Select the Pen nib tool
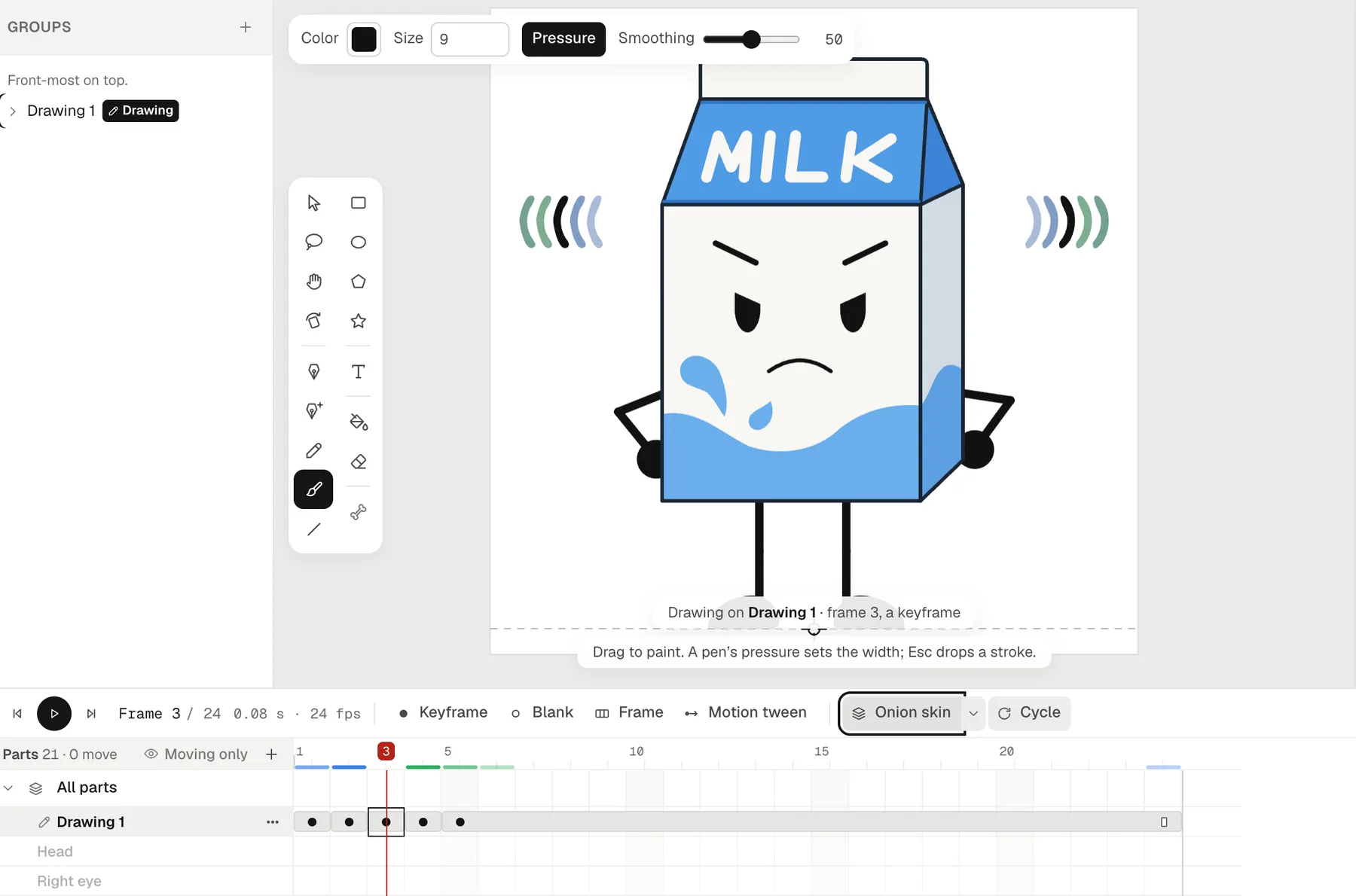 coord(313,371)
